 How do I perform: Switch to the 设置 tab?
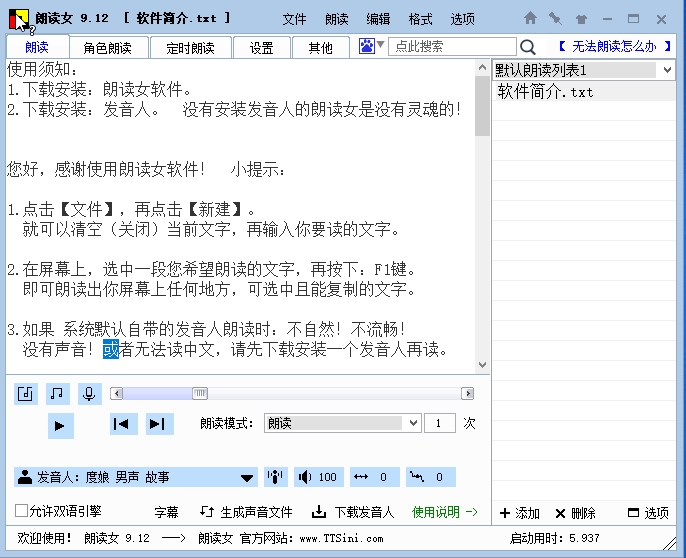262,47
